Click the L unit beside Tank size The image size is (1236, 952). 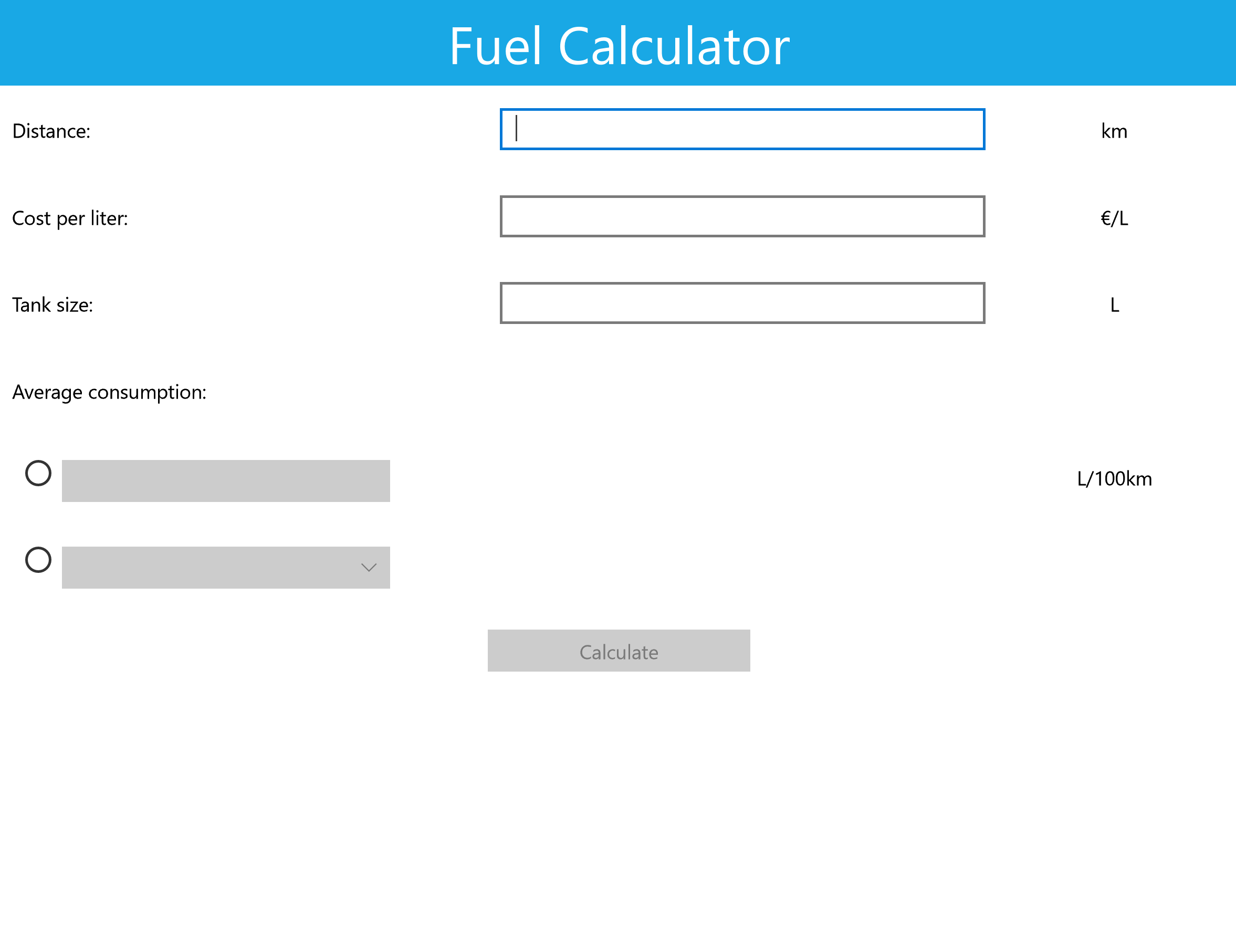(1114, 305)
